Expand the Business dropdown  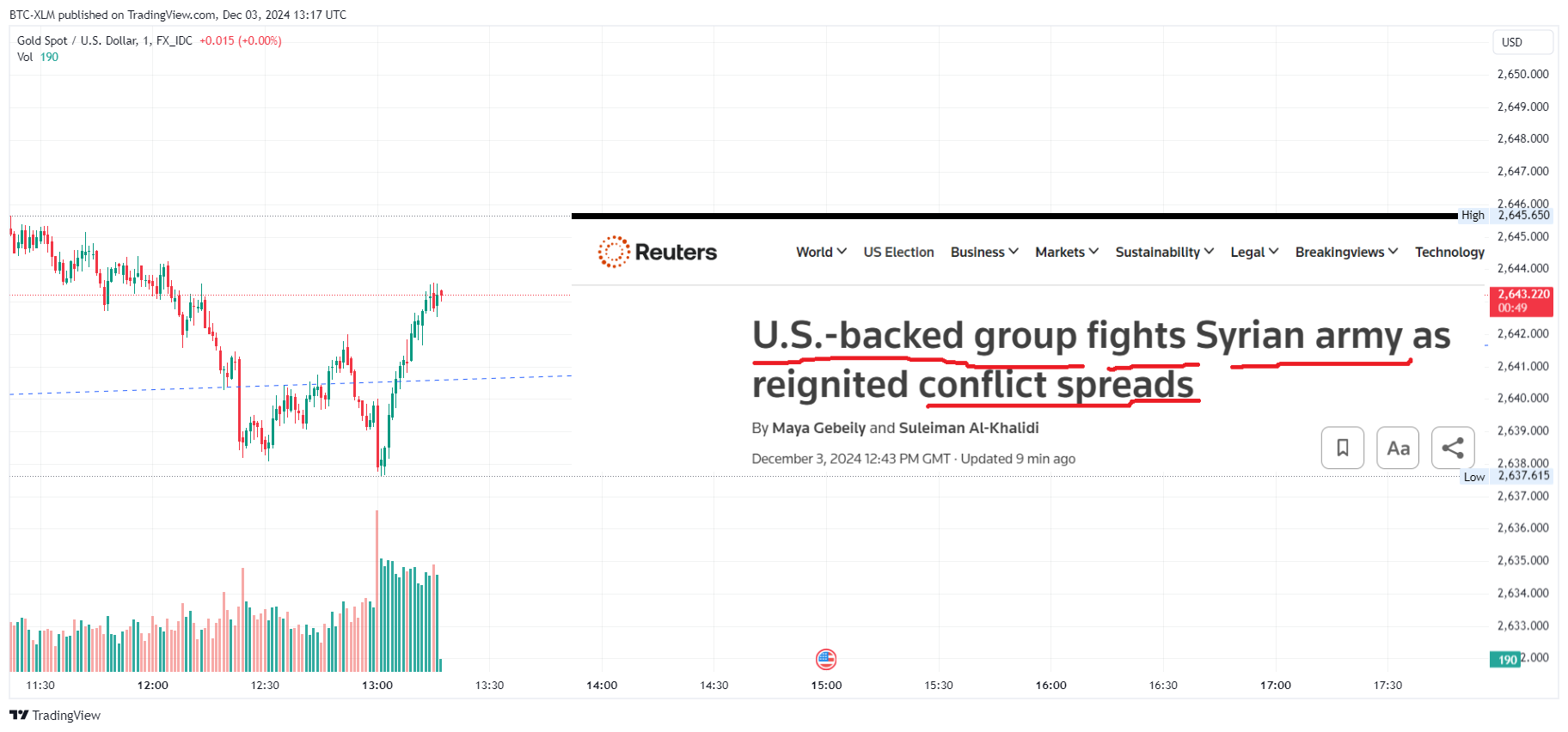984,252
